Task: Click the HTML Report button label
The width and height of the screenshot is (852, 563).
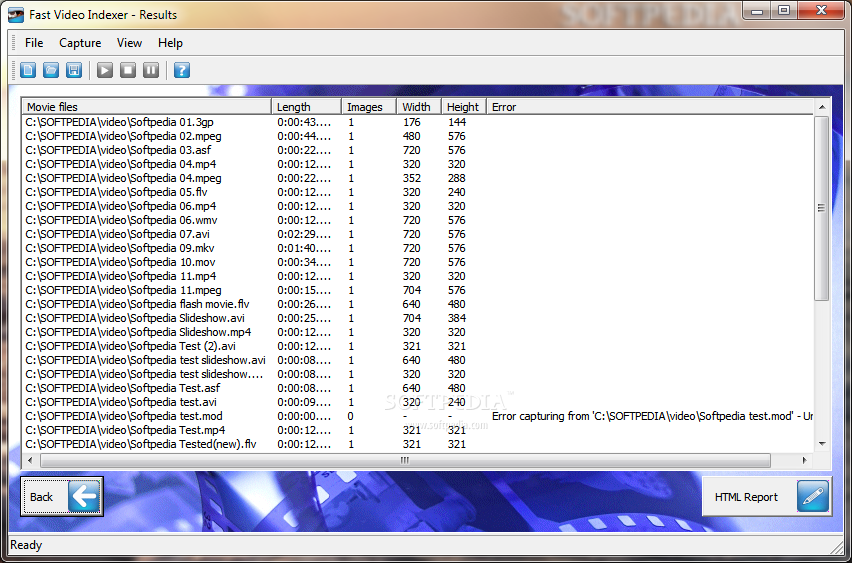Action: pyautogui.click(x=746, y=497)
